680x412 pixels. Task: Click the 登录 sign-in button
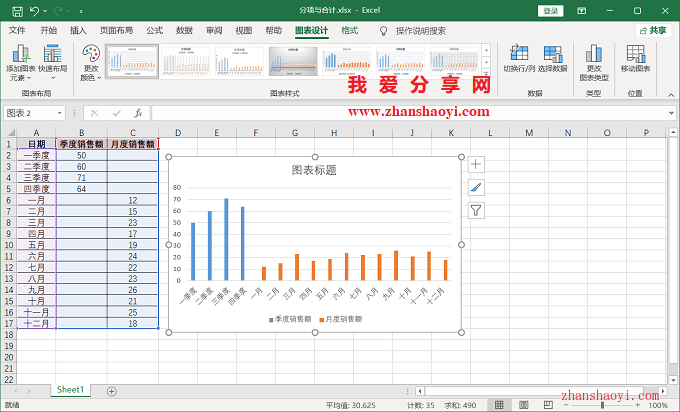click(550, 11)
